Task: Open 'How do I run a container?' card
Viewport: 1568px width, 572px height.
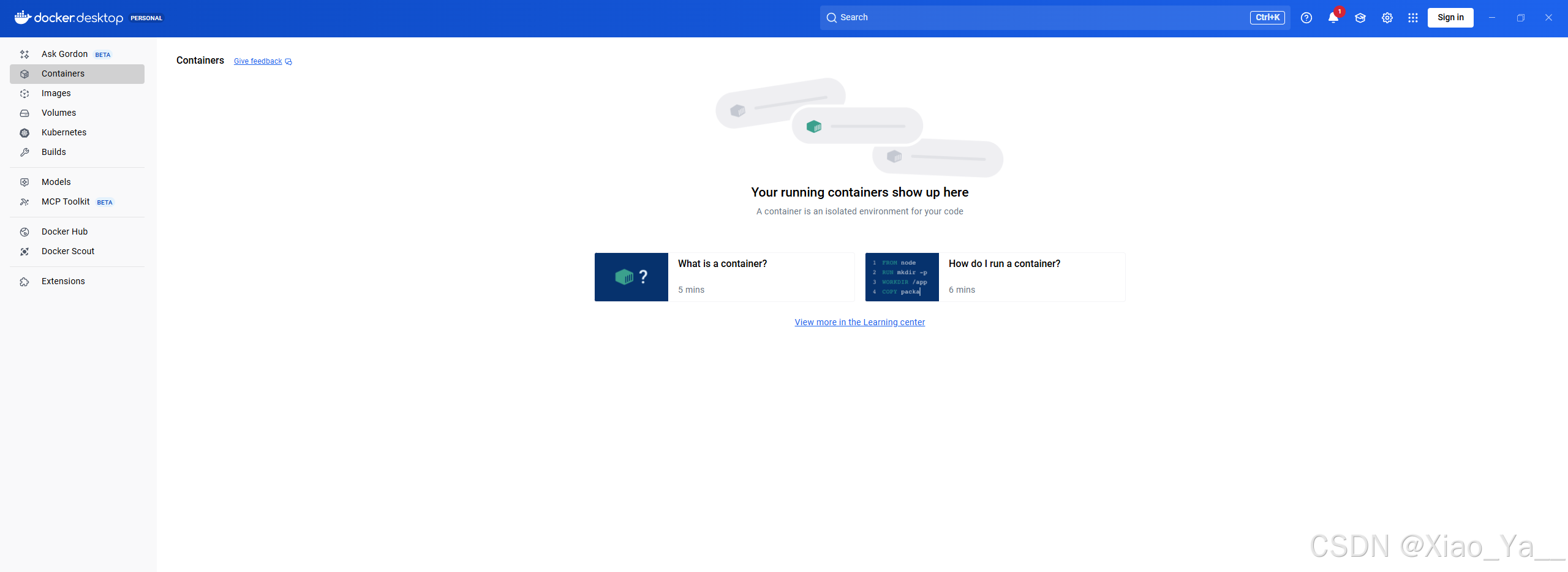Action: (995, 277)
